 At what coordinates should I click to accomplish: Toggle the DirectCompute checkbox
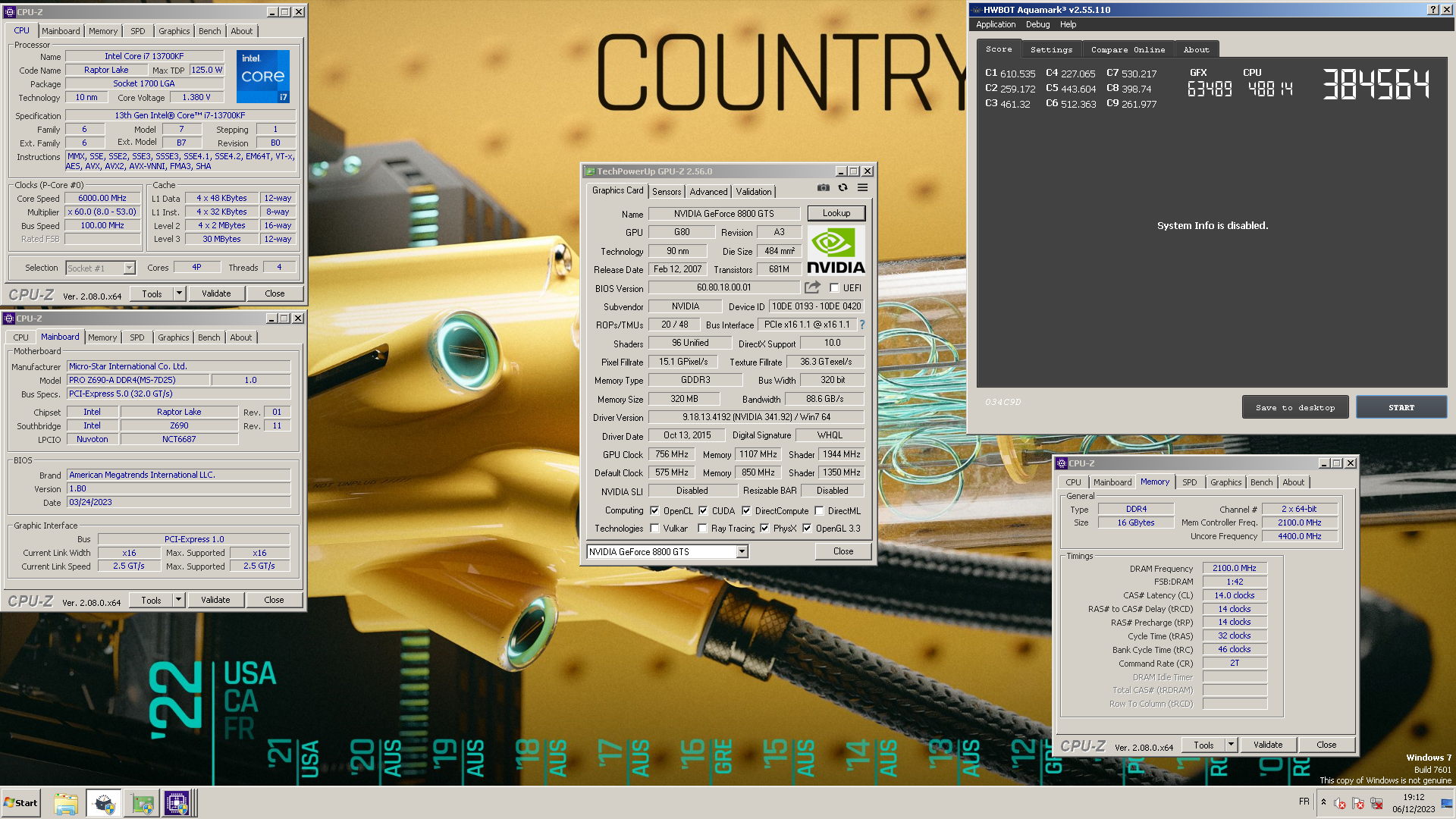[746, 511]
